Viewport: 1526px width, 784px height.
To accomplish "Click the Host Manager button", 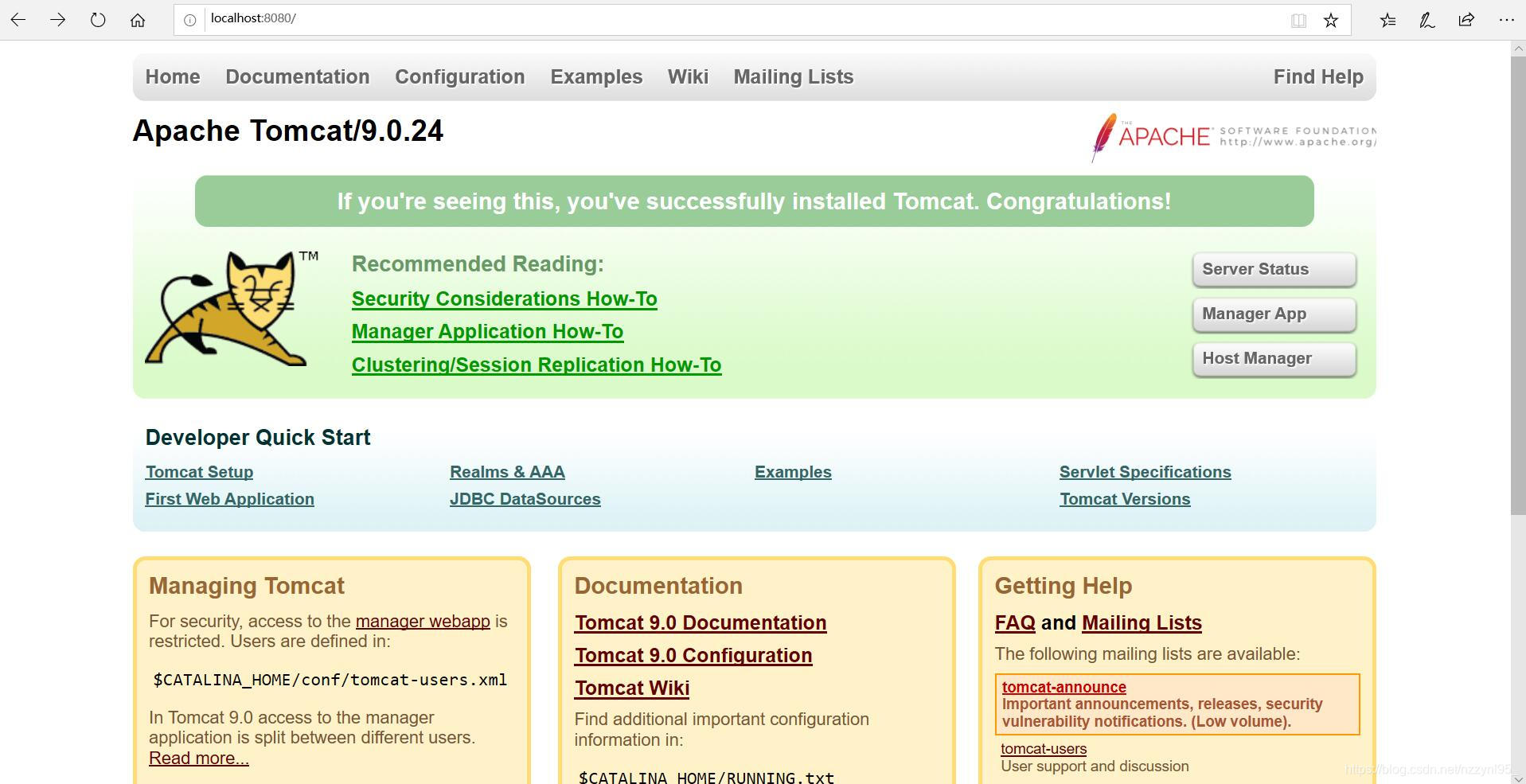I will click(1274, 359).
